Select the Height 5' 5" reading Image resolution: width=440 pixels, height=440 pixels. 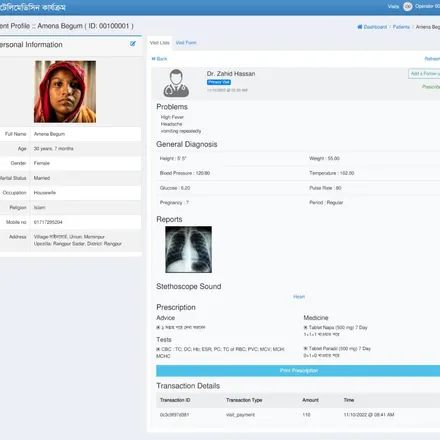tap(173, 158)
